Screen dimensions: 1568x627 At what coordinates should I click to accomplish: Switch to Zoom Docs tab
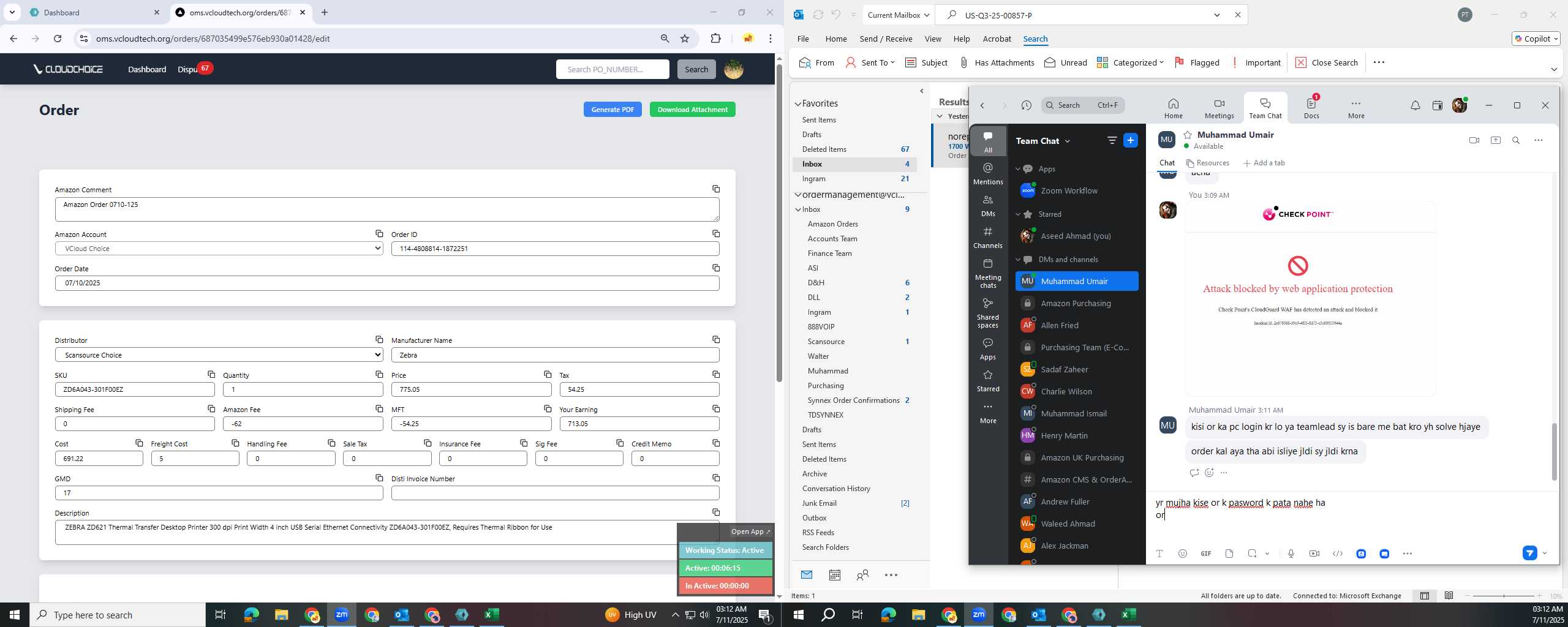(x=1311, y=108)
